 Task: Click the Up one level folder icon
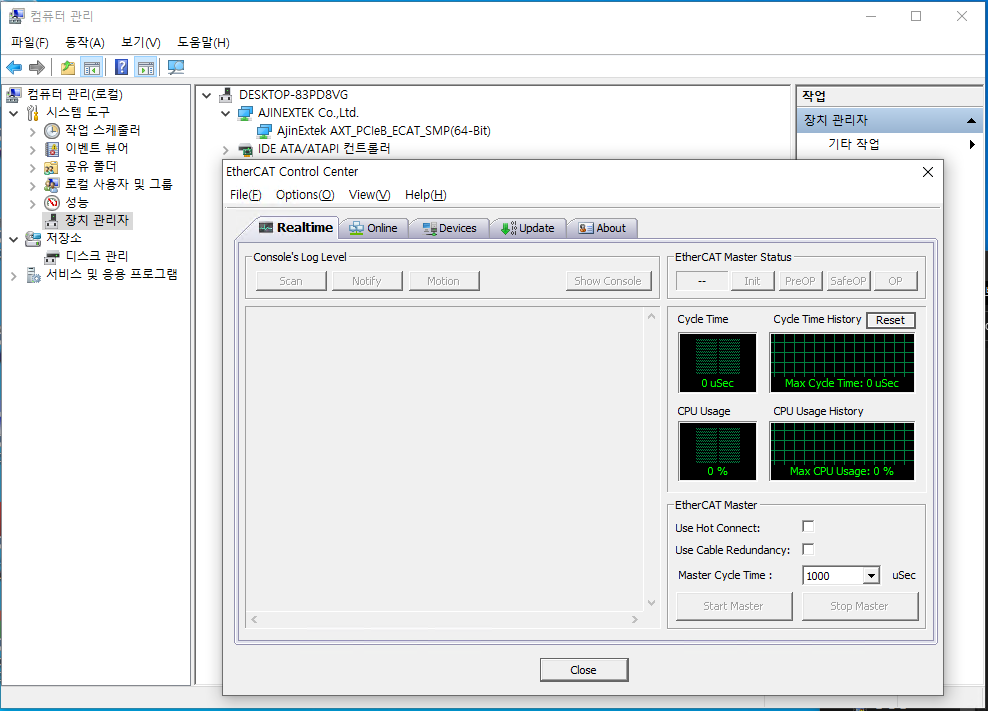(x=67, y=67)
